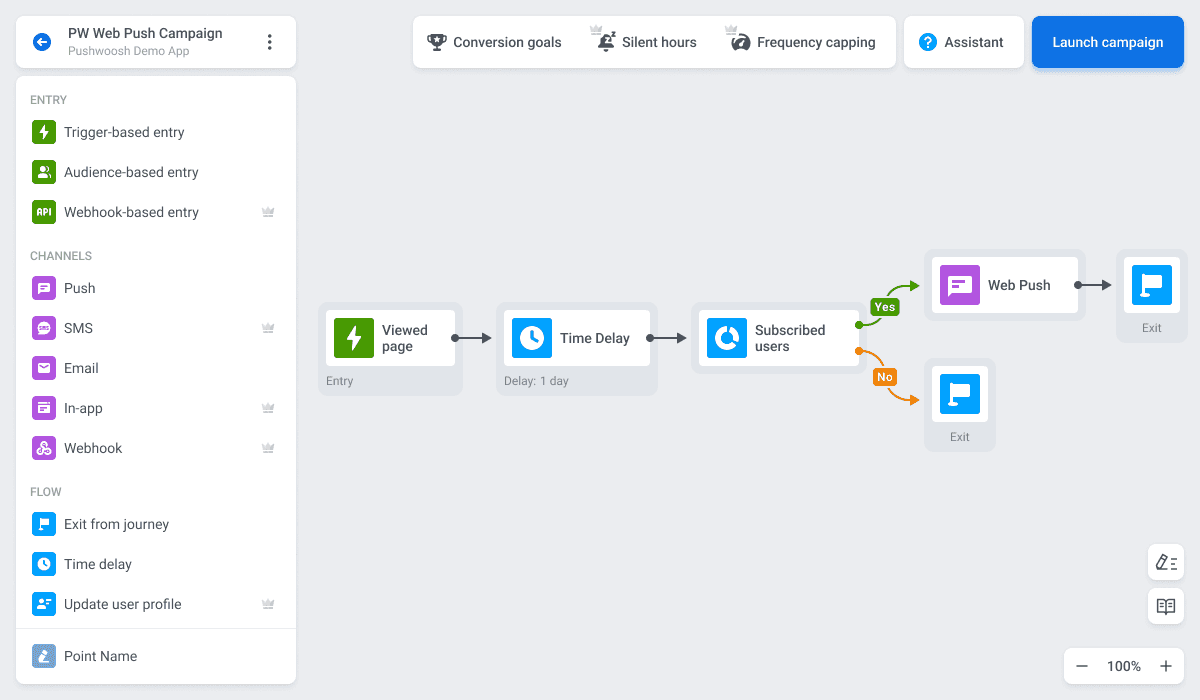Screen dimensions: 1200x700
Task: Select the Subscribed users node on canvas
Action: click(x=779, y=338)
